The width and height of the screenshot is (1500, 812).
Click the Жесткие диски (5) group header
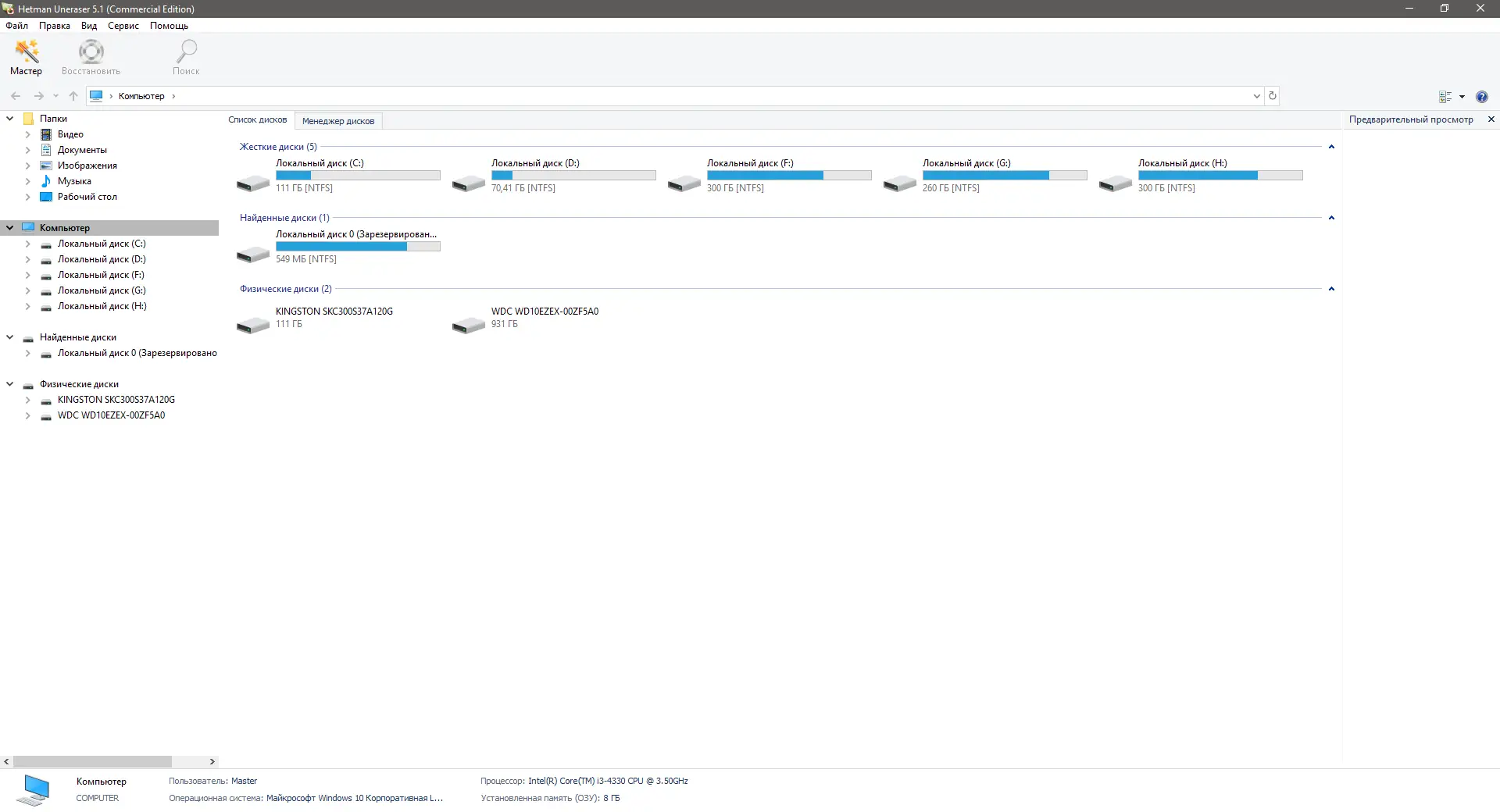pyautogui.click(x=278, y=147)
